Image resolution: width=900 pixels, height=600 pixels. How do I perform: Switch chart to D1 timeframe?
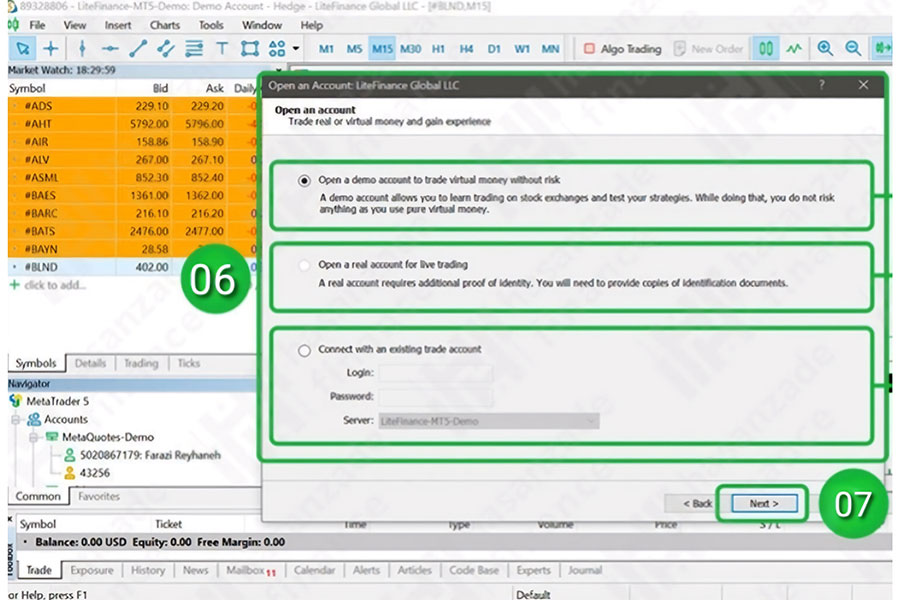point(494,49)
